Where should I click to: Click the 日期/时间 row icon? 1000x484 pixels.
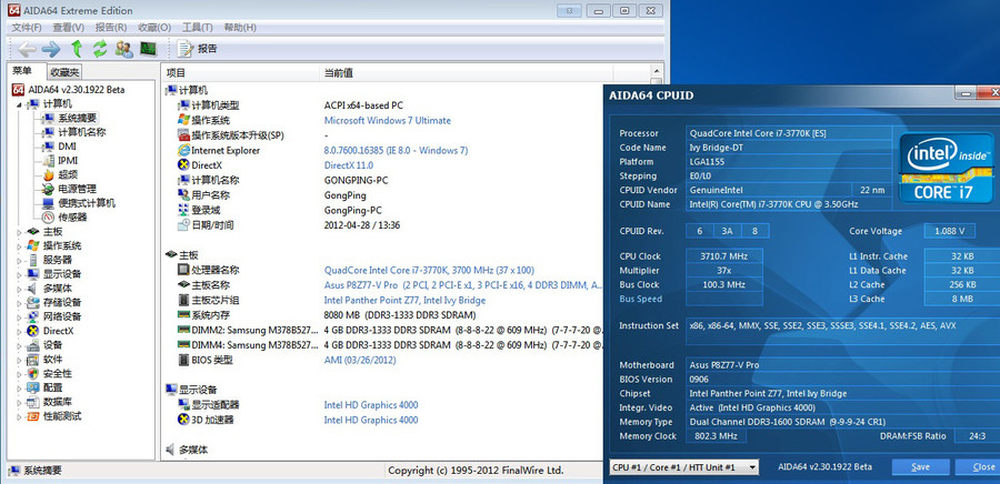click(184, 225)
